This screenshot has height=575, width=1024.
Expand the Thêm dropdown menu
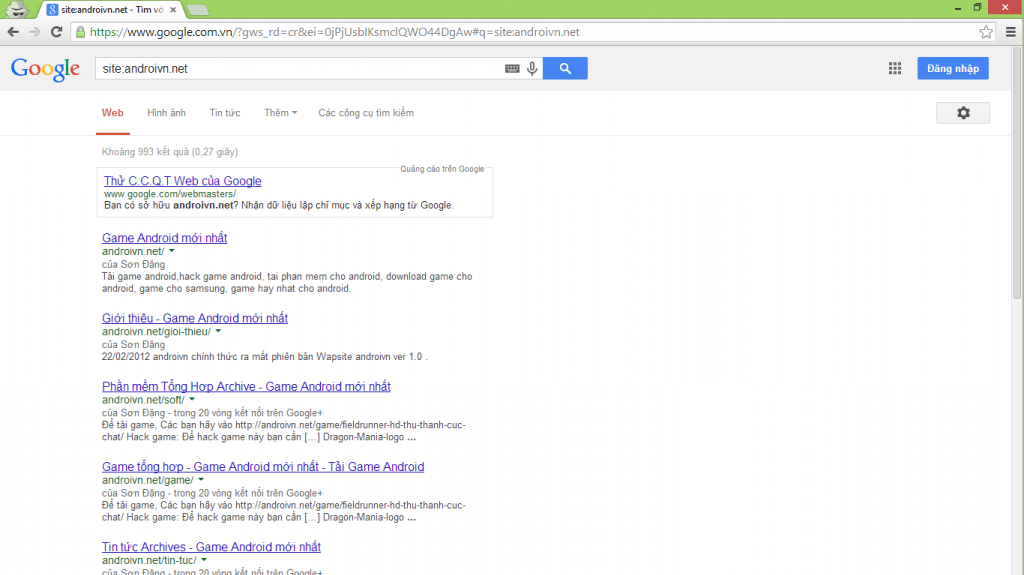click(x=281, y=113)
